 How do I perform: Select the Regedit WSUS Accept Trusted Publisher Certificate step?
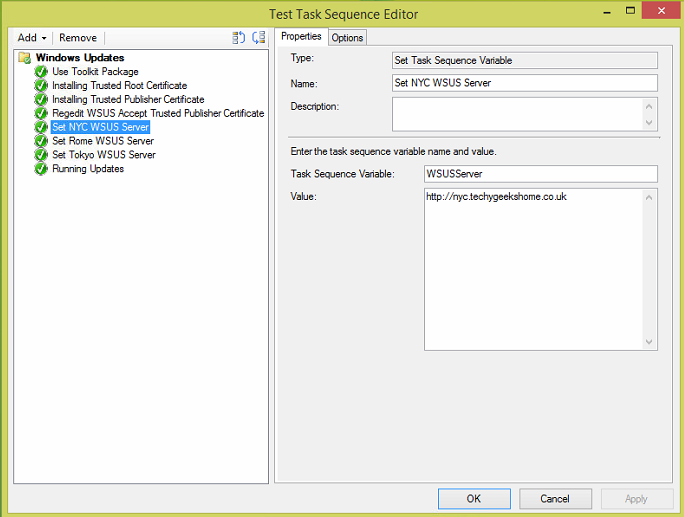pos(158,114)
